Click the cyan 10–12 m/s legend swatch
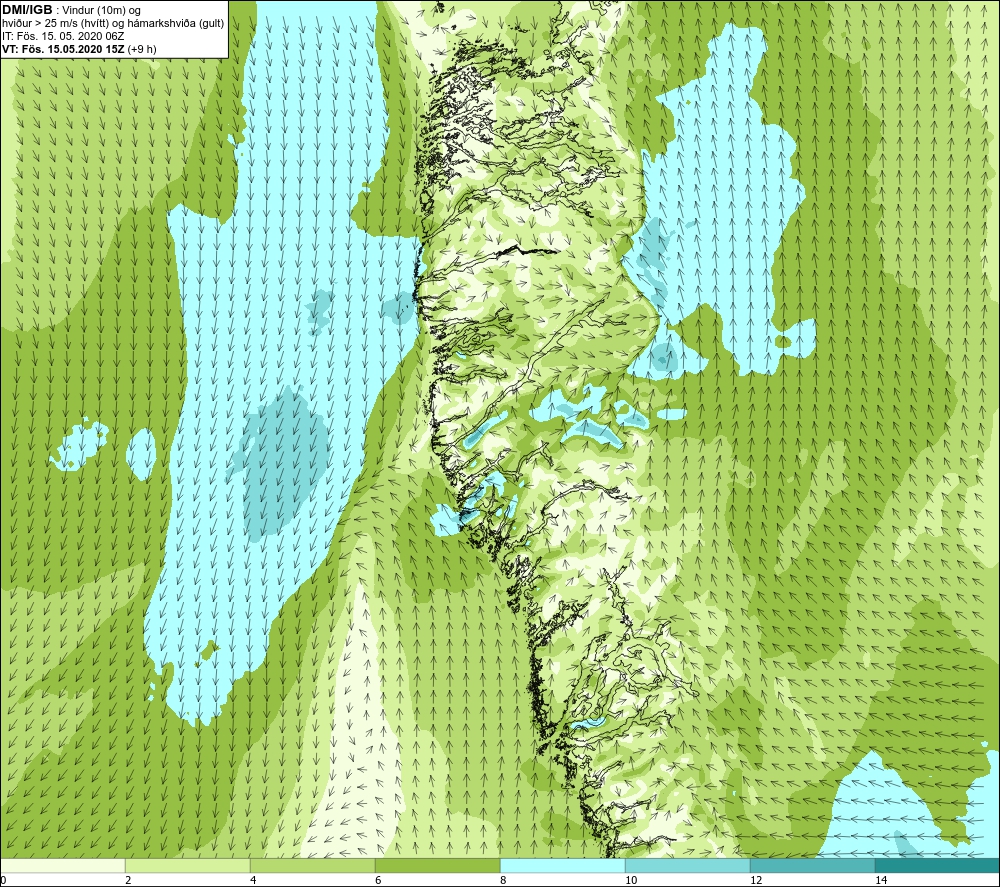 (688, 865)
